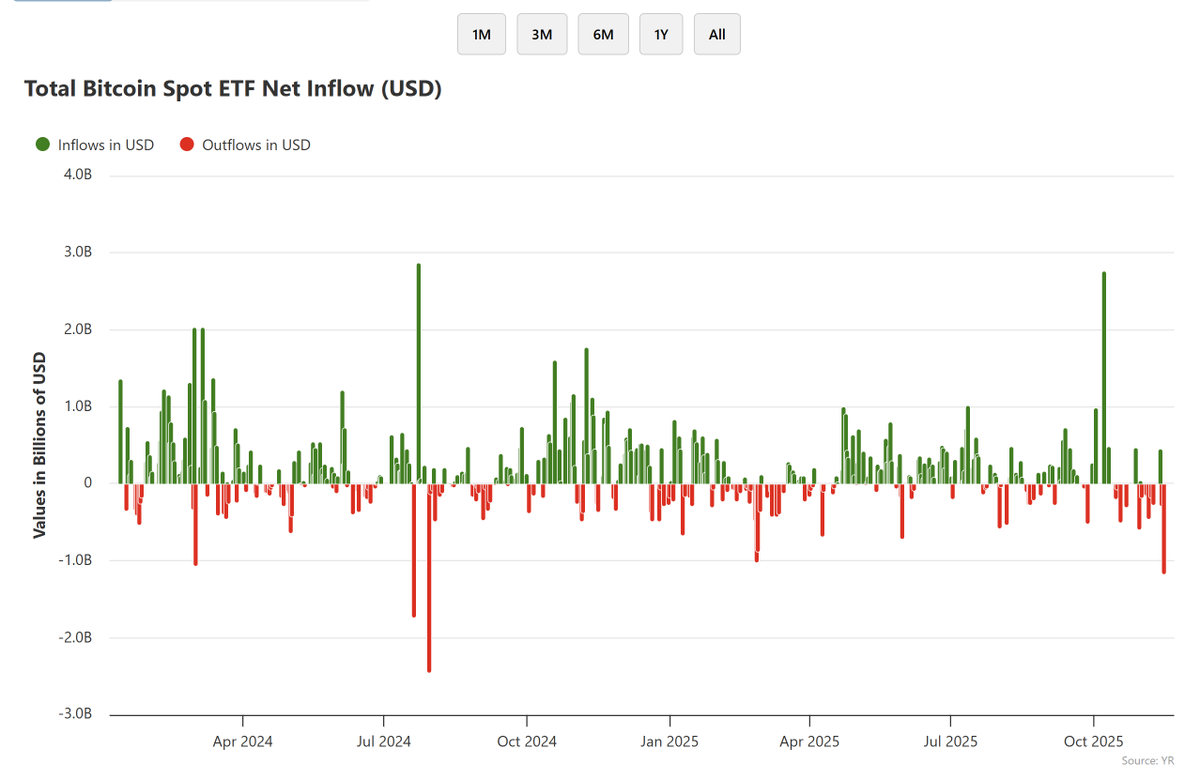Click the 1.0B y-axis label
Viewport: 1200px width, 779px height.
click(78, 407)
